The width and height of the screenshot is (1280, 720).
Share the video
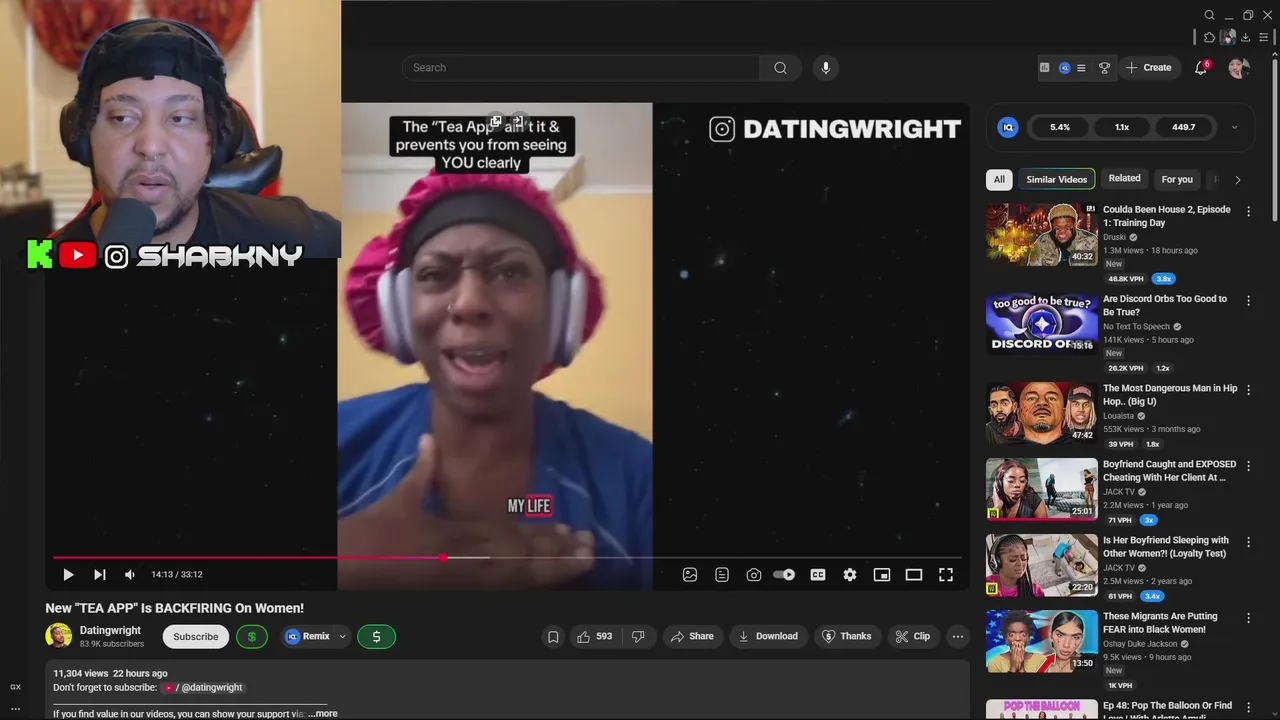point(692,636)
